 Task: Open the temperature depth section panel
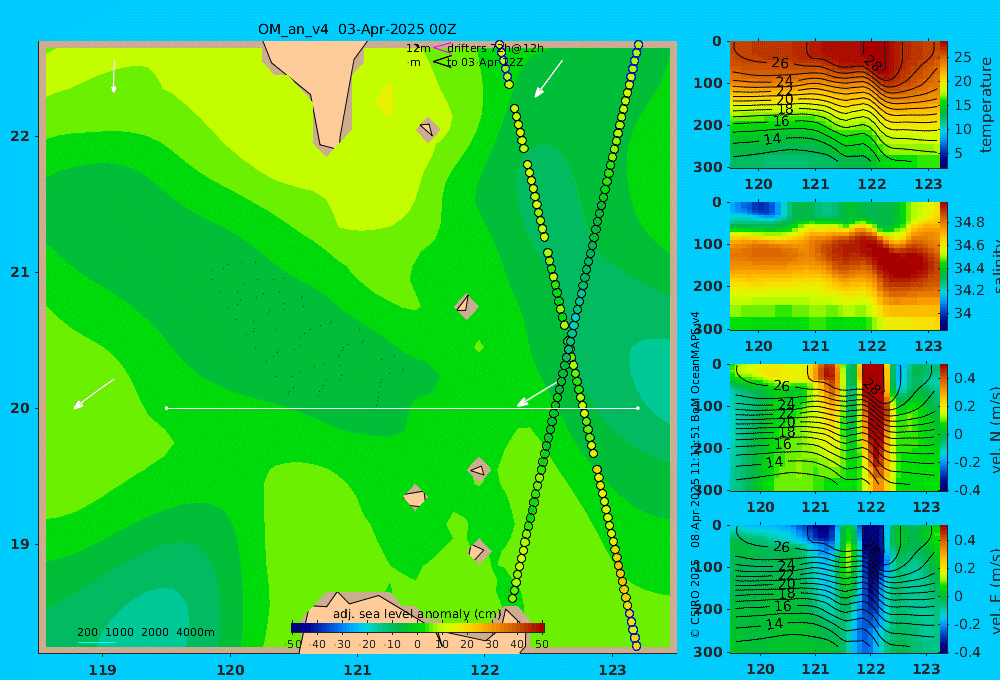coord(835,105)
